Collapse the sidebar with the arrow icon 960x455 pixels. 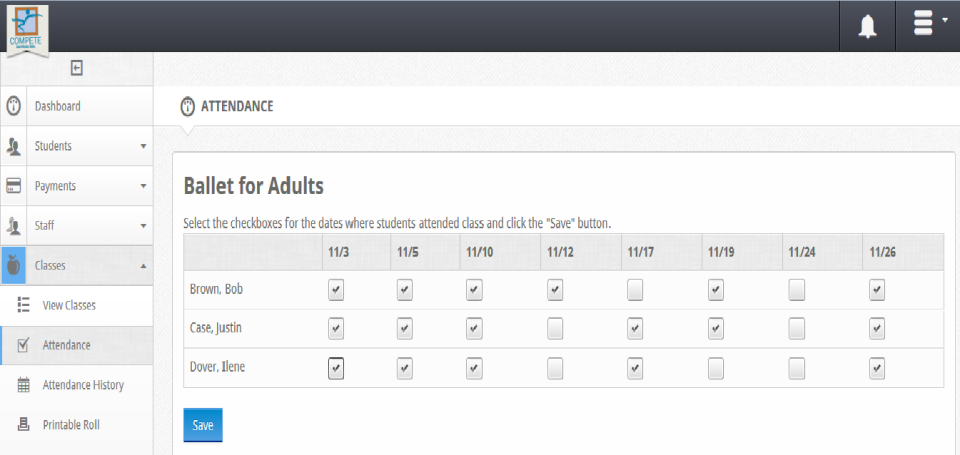(76, 68)
